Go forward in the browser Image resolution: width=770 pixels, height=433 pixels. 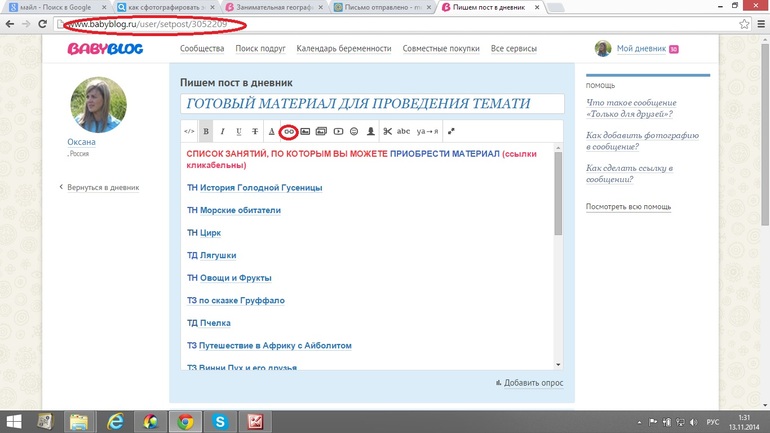tap(26, 24)
